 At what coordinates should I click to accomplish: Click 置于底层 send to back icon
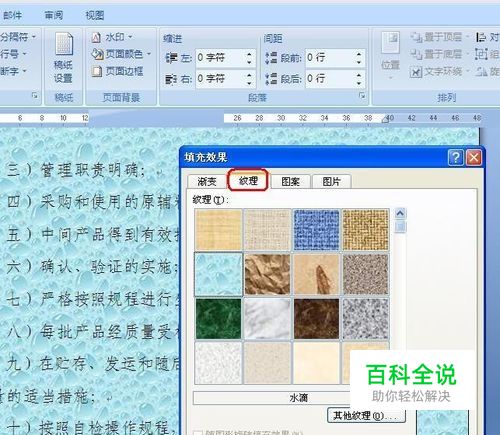click(x=416, y=54)
